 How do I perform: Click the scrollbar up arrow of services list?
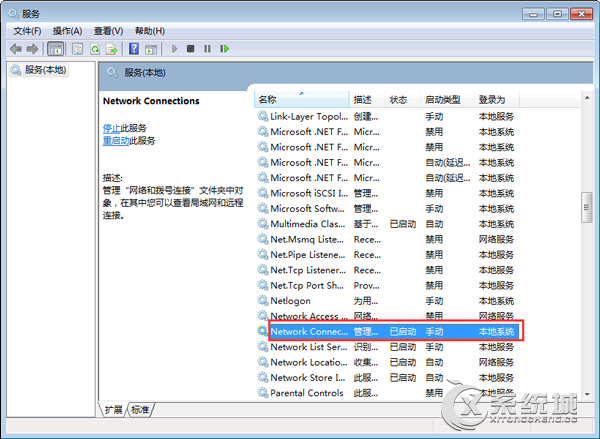[587, 98]
